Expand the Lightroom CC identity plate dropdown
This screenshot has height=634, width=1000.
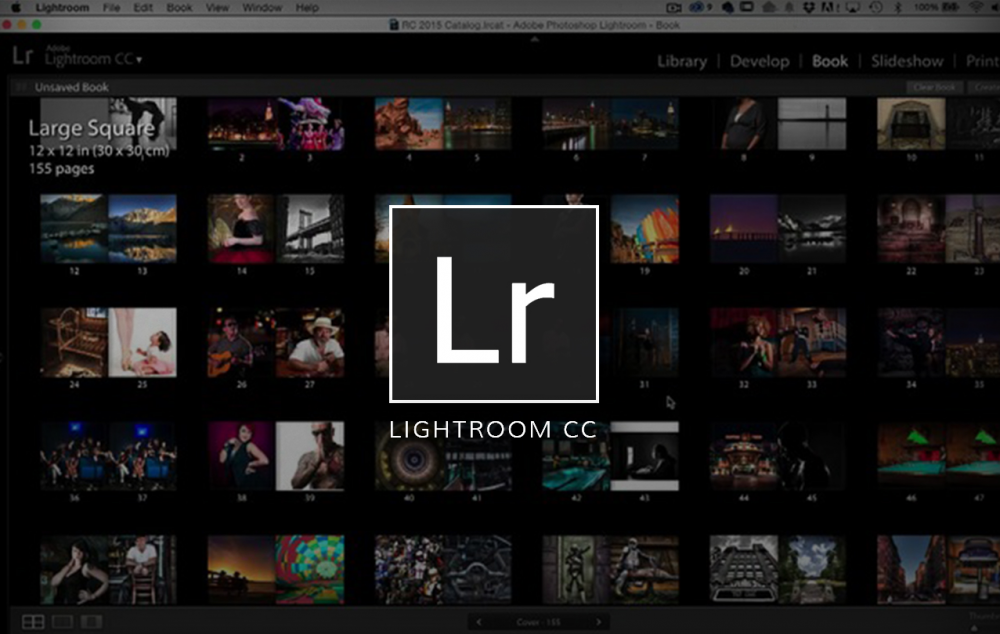[x=139, y=60]
